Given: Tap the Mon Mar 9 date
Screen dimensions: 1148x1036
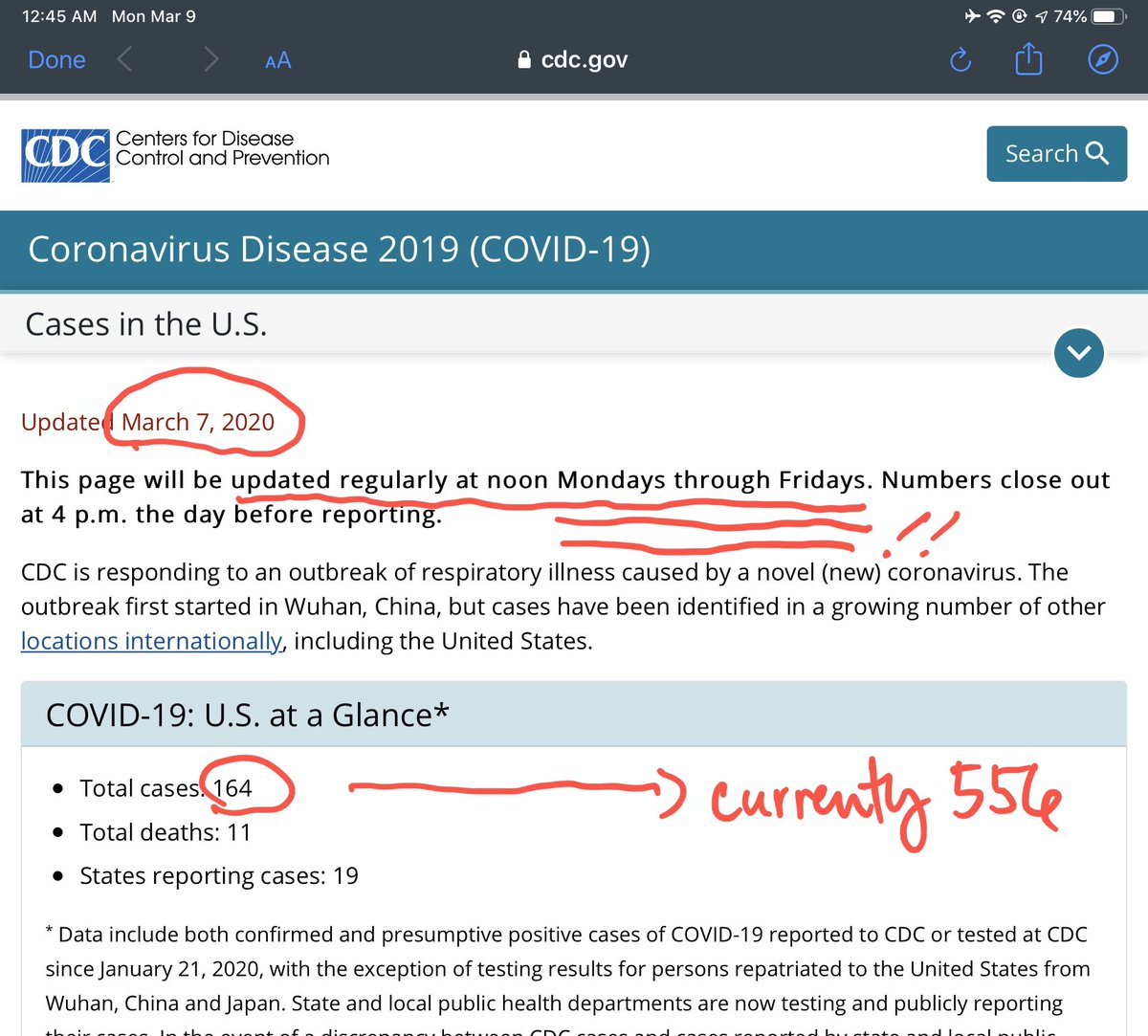Looking at the screenshot, I should click(154, 16).
